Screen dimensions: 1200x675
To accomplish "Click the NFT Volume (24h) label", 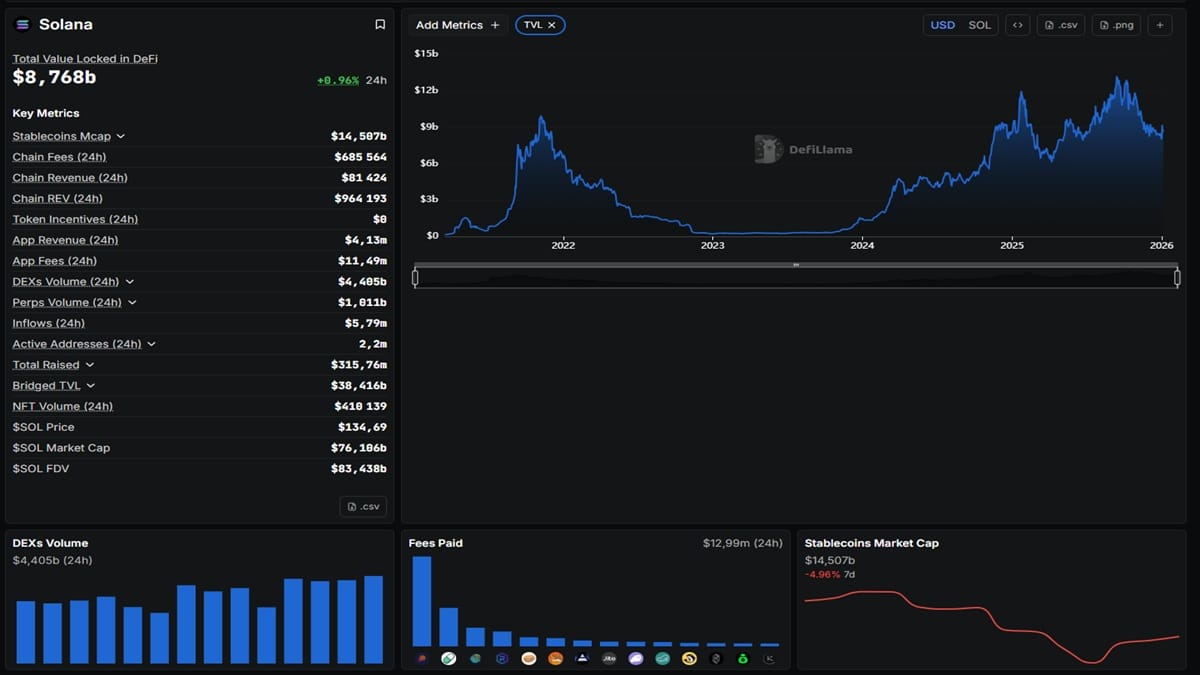I will 62,406.
